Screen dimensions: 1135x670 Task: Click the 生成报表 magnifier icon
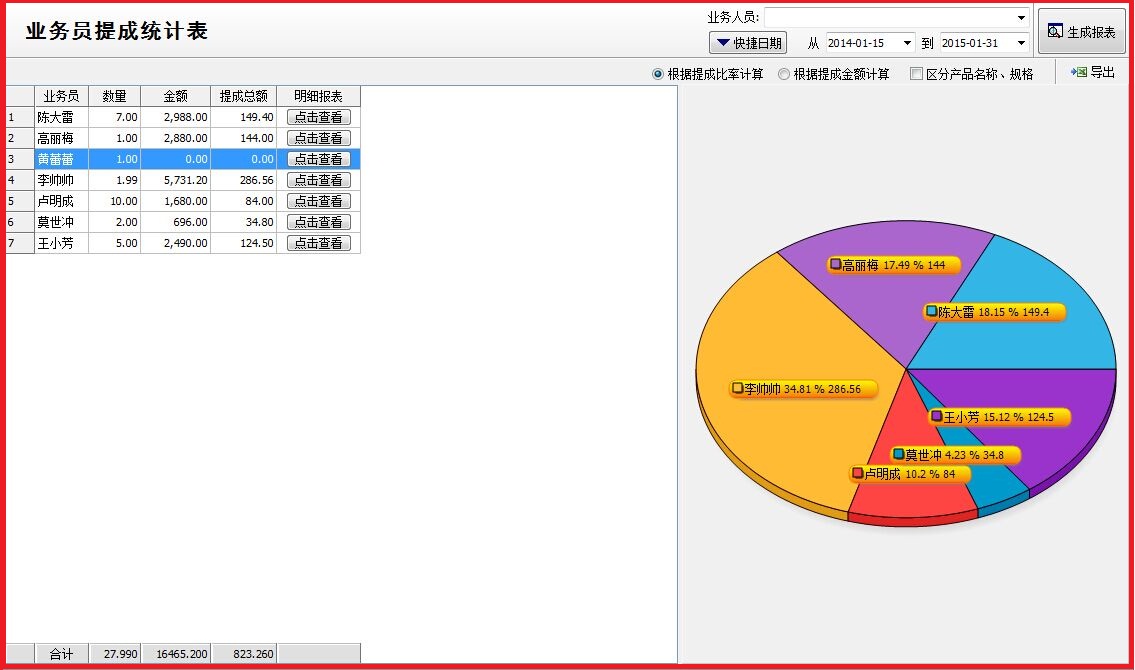coord(1055,31)
